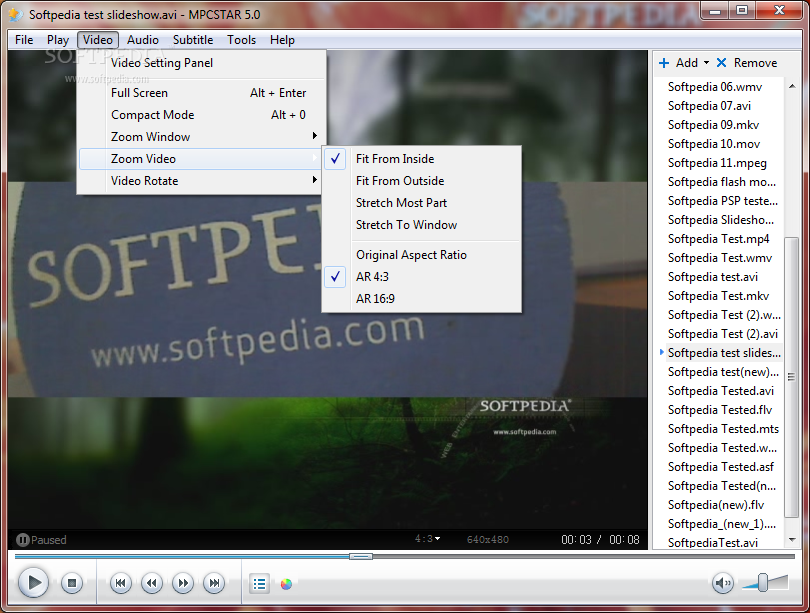Click the Paused status icon
Screen dimensions: 810x613
[x=22, y=540]
